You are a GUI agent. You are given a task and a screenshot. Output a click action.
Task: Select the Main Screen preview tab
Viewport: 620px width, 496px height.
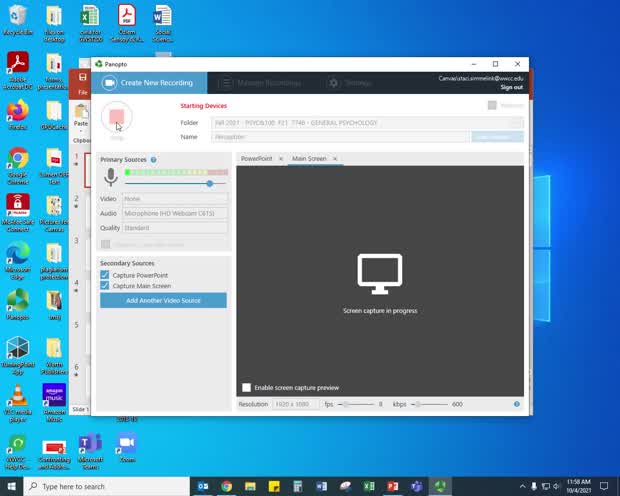309,159
